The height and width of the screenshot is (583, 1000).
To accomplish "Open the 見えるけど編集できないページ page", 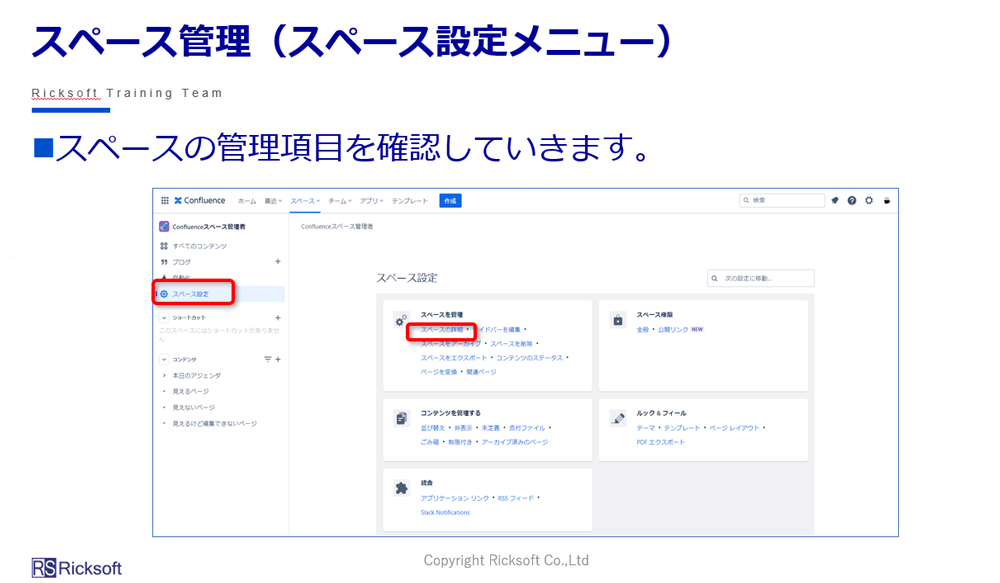I will [214, 424].
